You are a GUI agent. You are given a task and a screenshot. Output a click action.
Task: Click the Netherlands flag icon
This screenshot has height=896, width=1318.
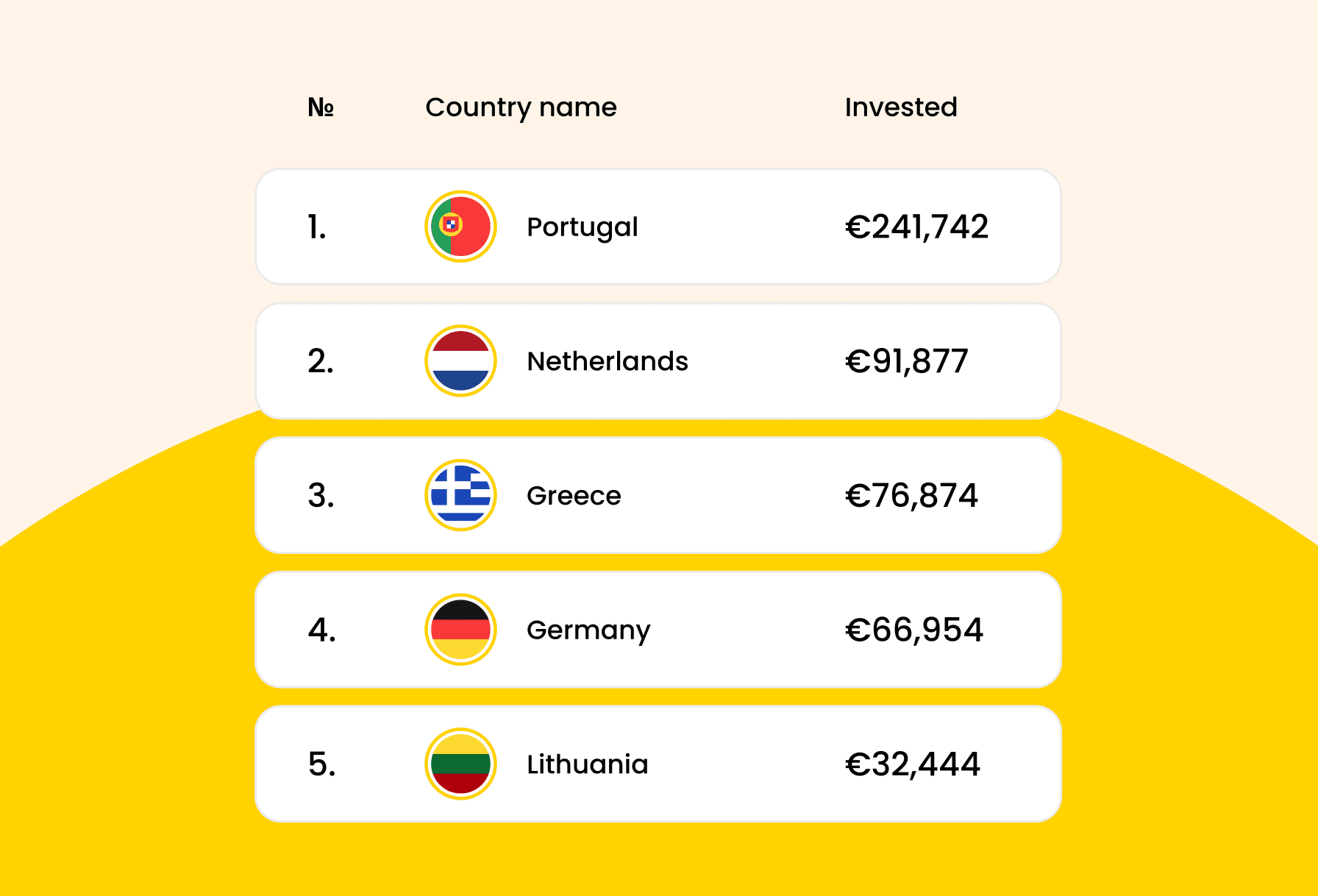460,360
